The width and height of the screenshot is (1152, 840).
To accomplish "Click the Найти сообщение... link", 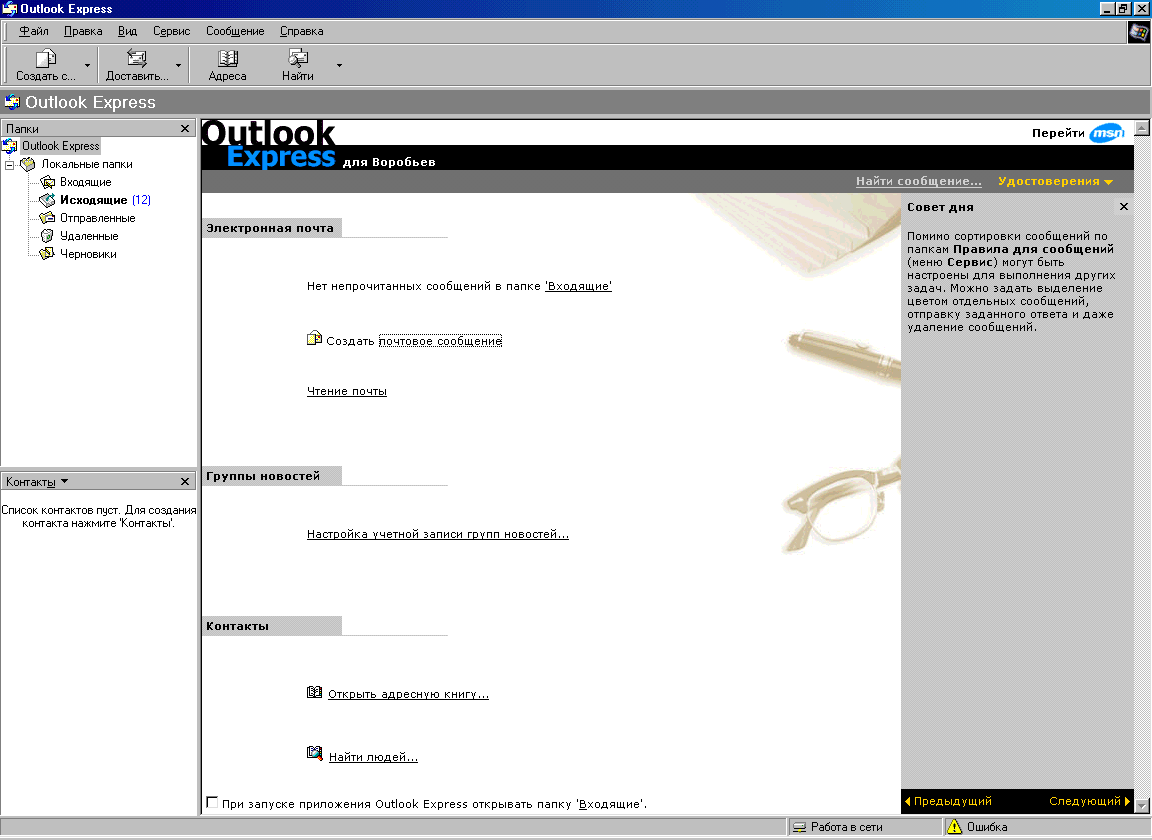I will [918, 182].
